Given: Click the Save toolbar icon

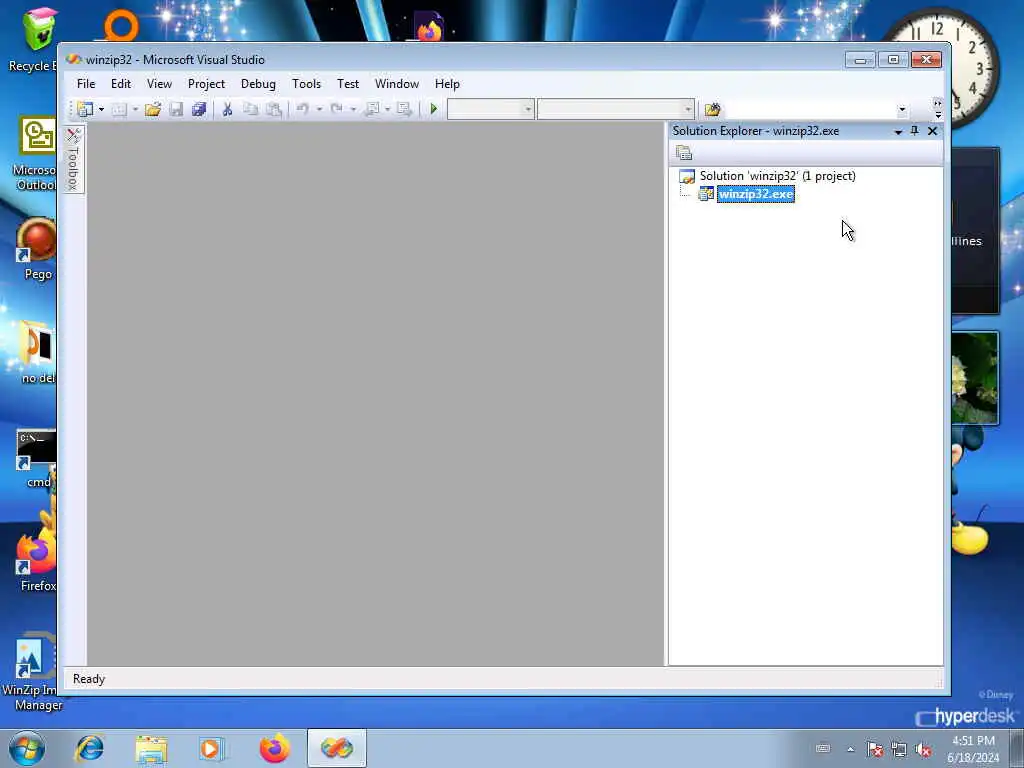Looking at the screenshot, I should pos(176,109).
